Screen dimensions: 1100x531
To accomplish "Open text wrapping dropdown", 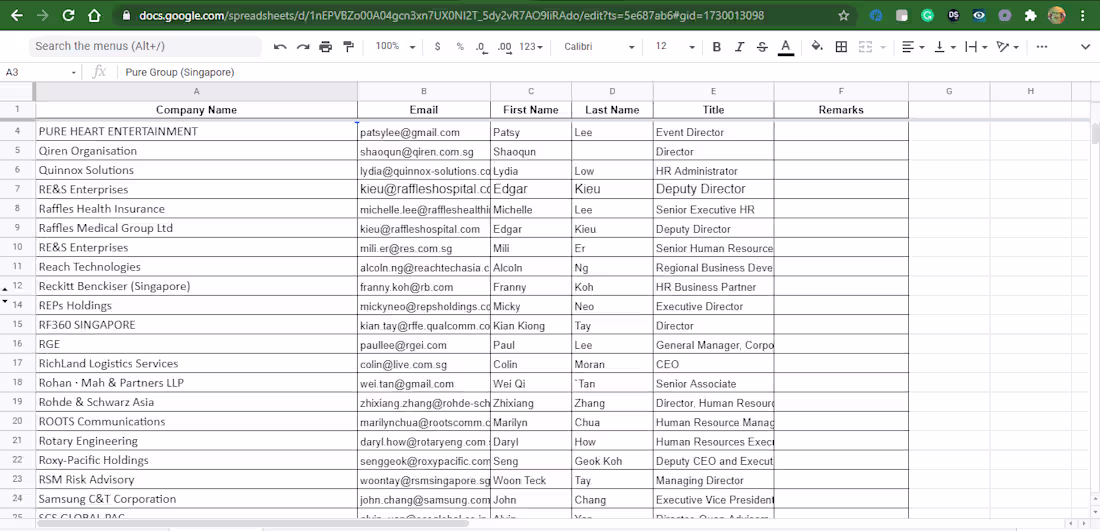I will click(977, 46).
